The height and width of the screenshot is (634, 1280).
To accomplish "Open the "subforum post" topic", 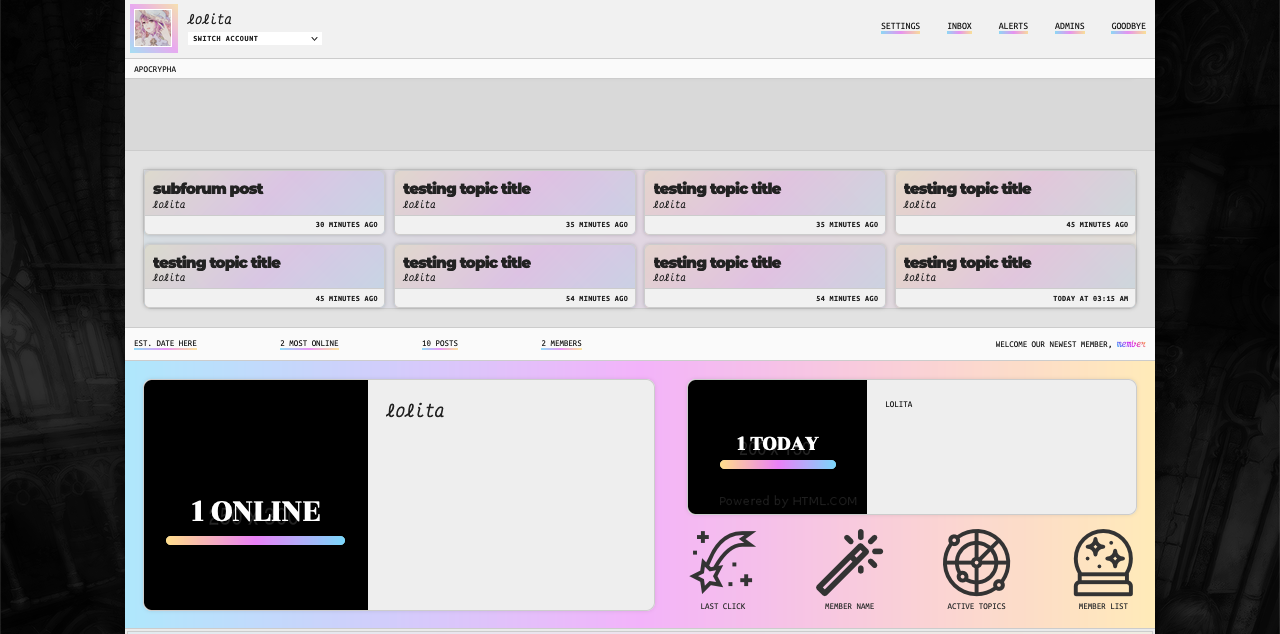I will click(208, 188).
